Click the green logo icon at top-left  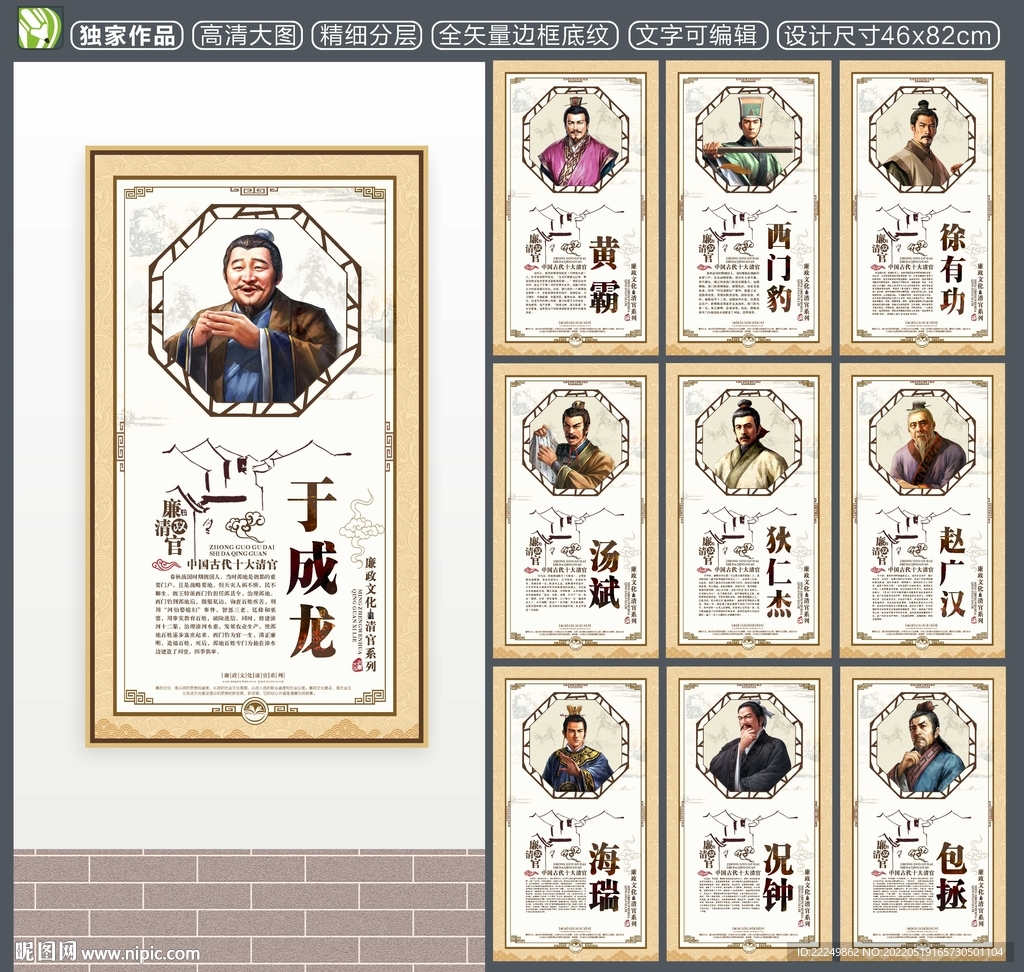coord(40,27)
